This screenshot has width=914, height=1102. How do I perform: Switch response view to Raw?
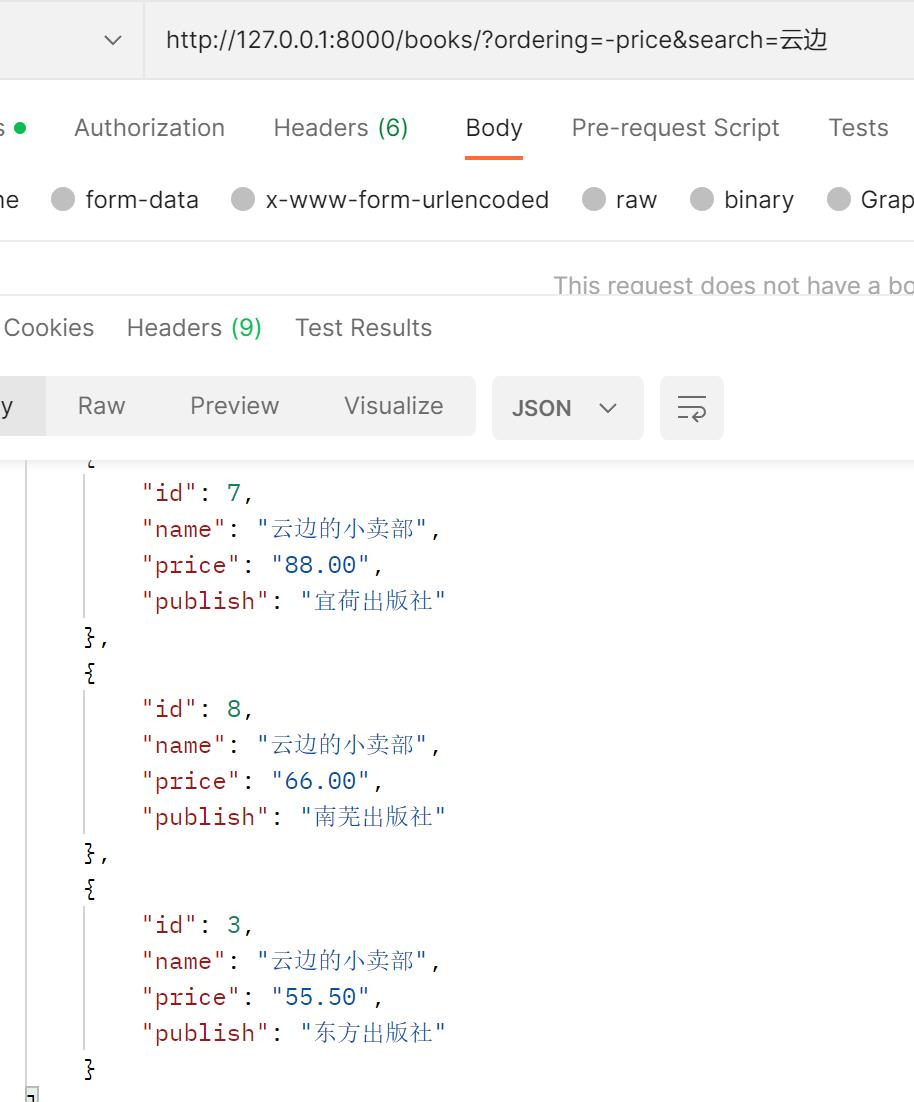click(102, 406)
